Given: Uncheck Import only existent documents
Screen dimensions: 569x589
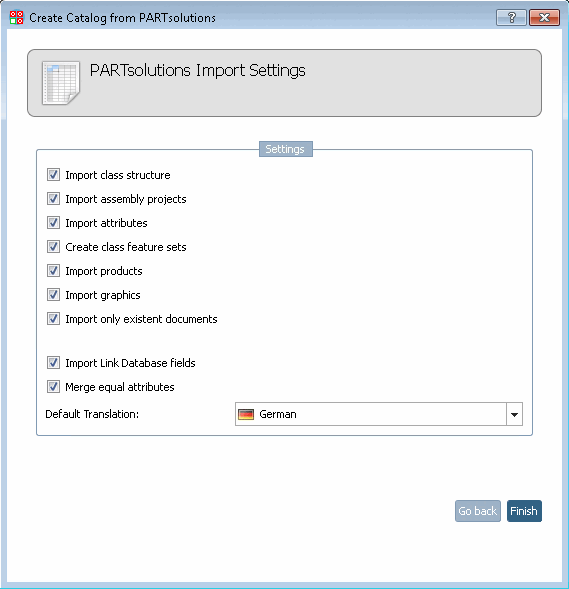Looking at the screenshot, I should 53,319.
